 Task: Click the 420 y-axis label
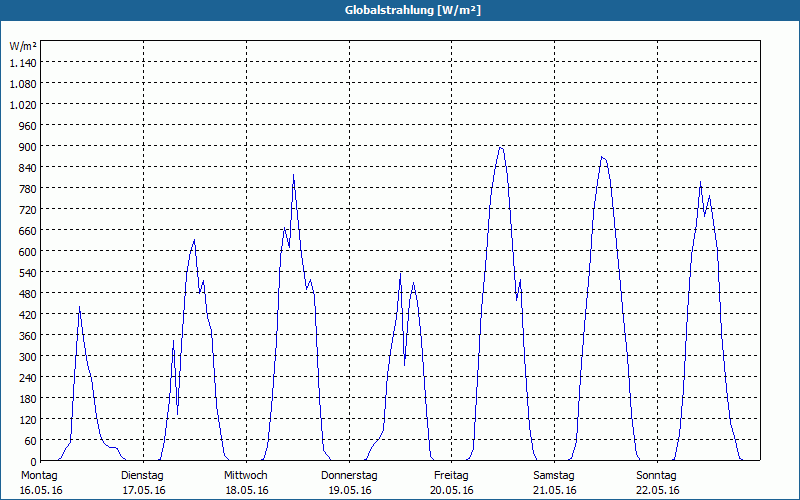[28, 315]
